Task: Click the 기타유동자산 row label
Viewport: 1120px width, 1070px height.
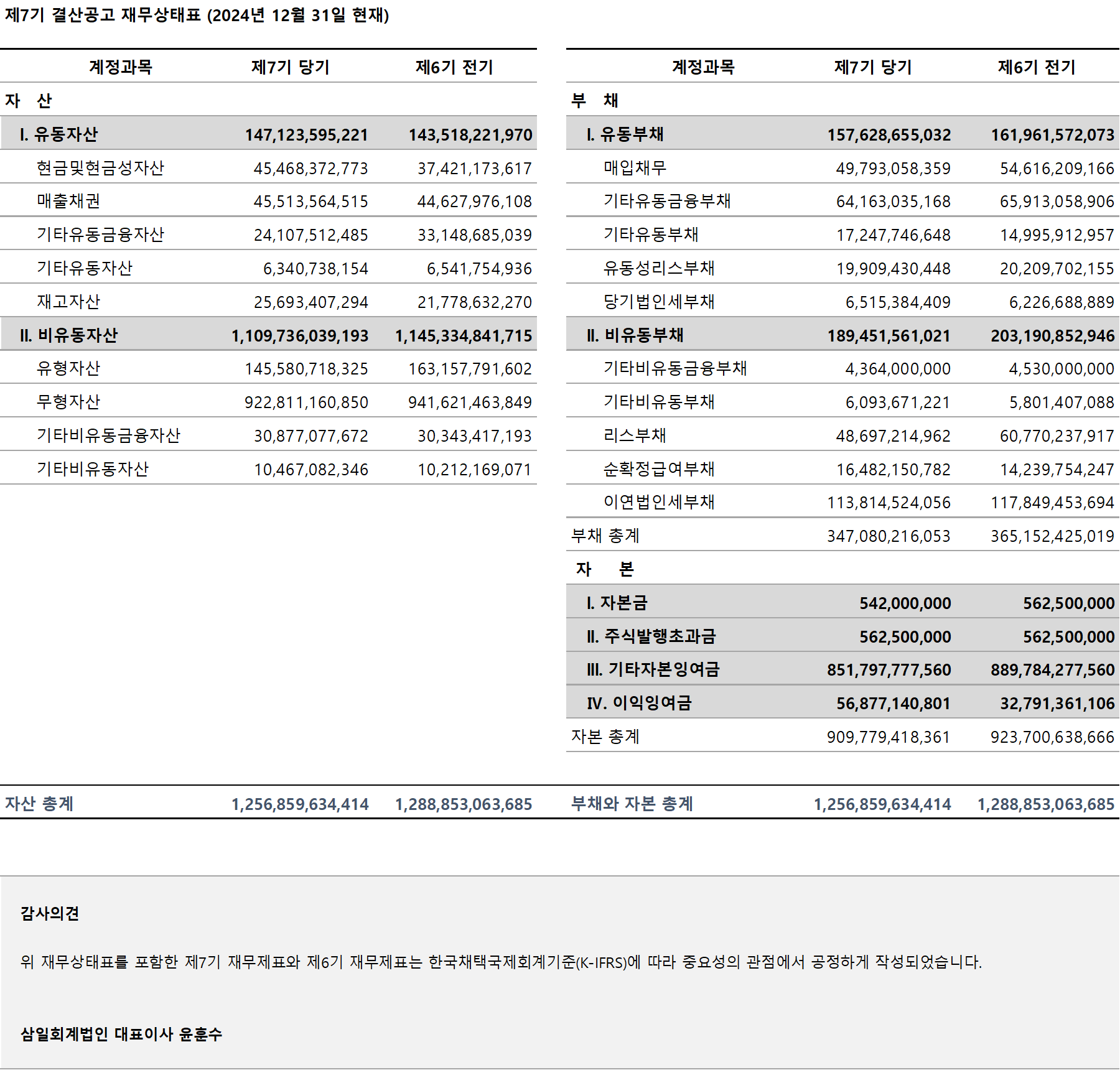Action: click(x=85, y=268)
